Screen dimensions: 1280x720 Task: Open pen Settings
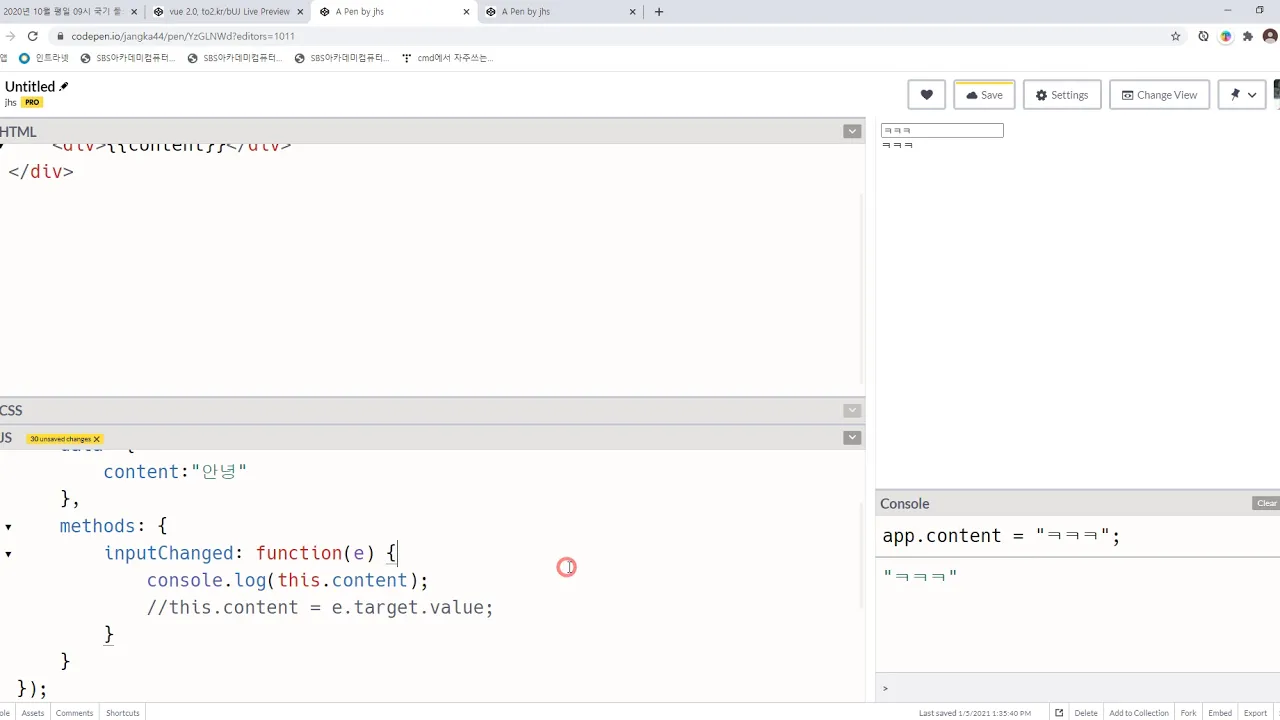tap(1062, 95)
